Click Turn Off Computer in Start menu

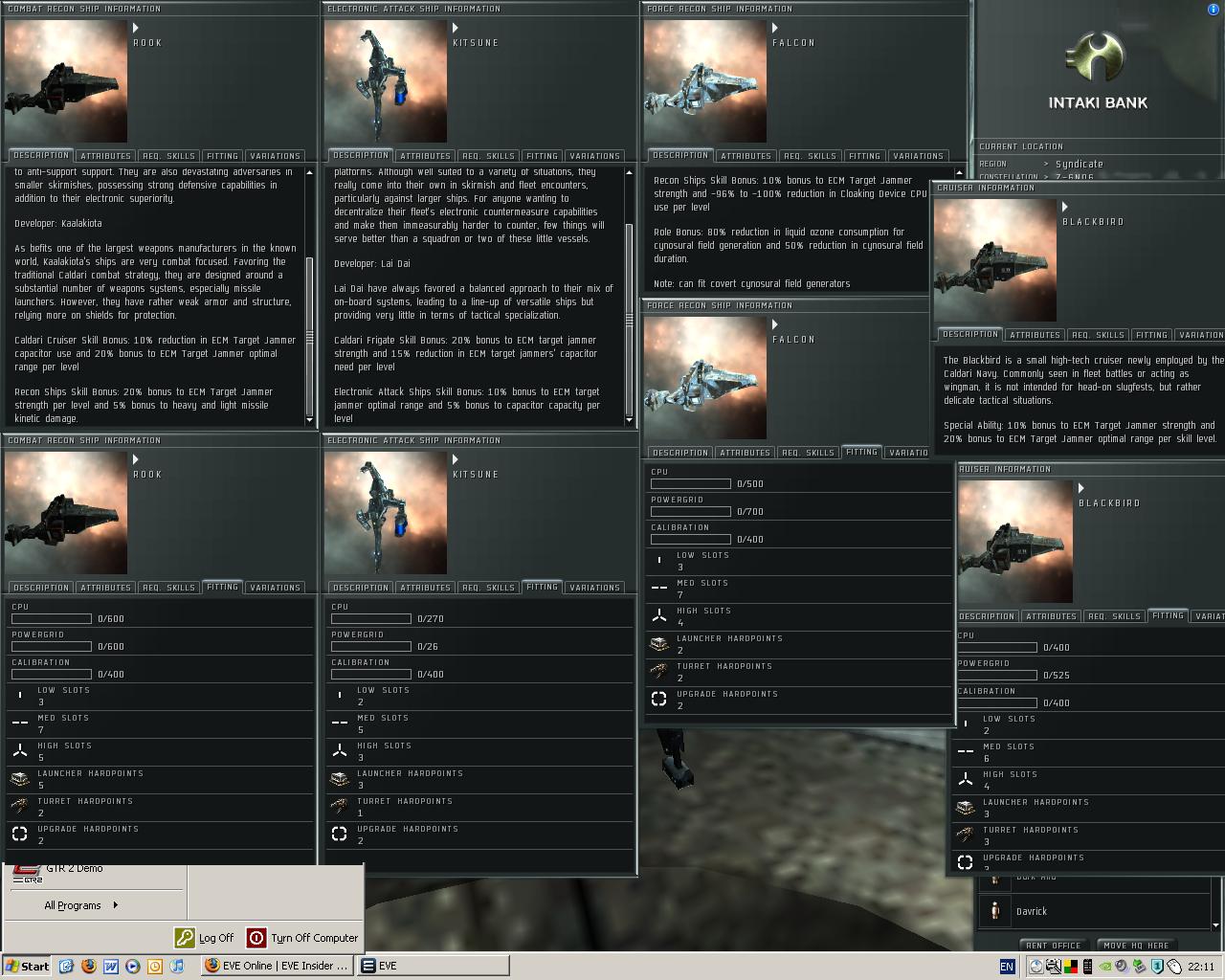click(x=303, y=938)
